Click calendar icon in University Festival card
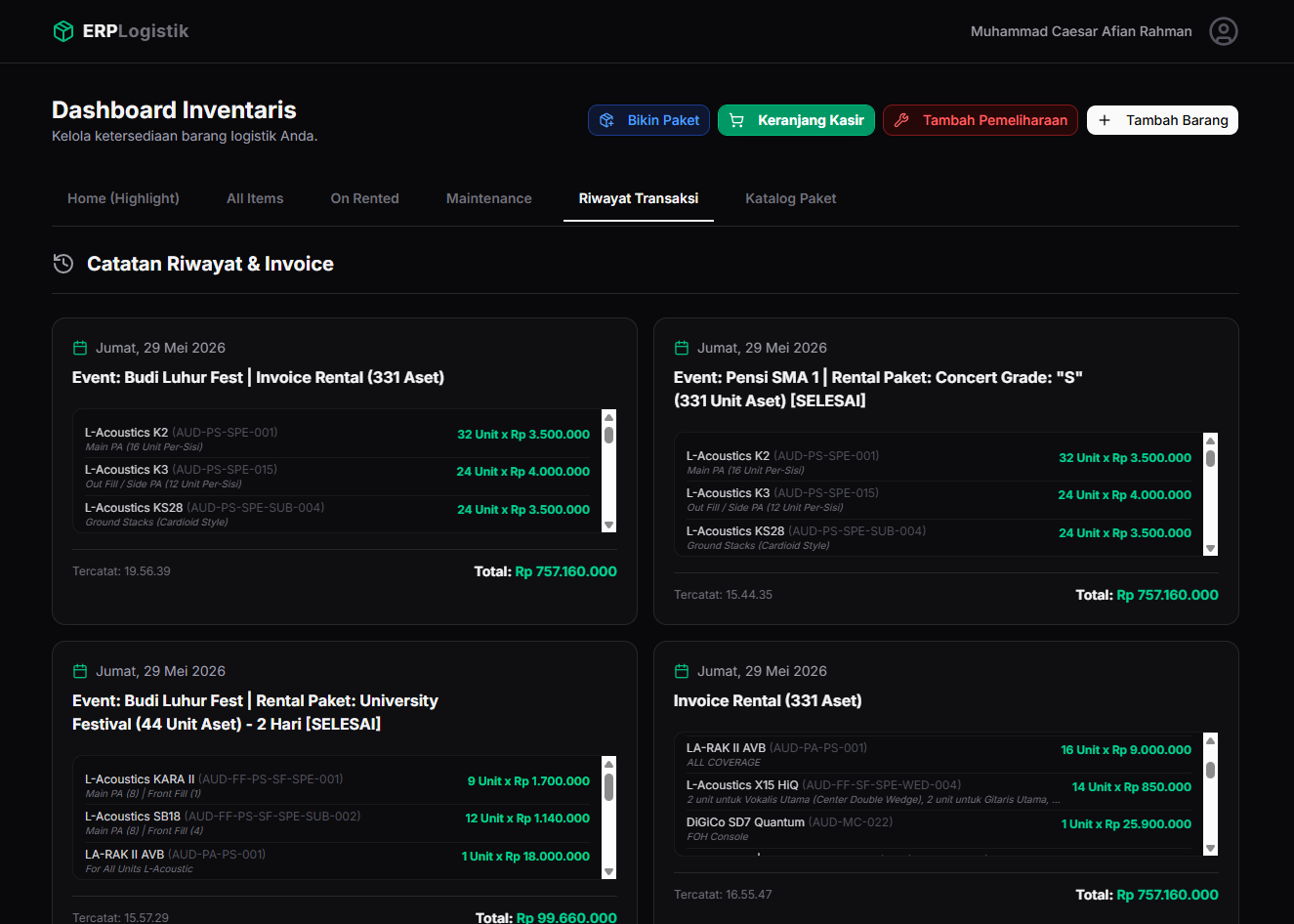Viewport: 1294px width, 924px height. click(x=80, y=671)
